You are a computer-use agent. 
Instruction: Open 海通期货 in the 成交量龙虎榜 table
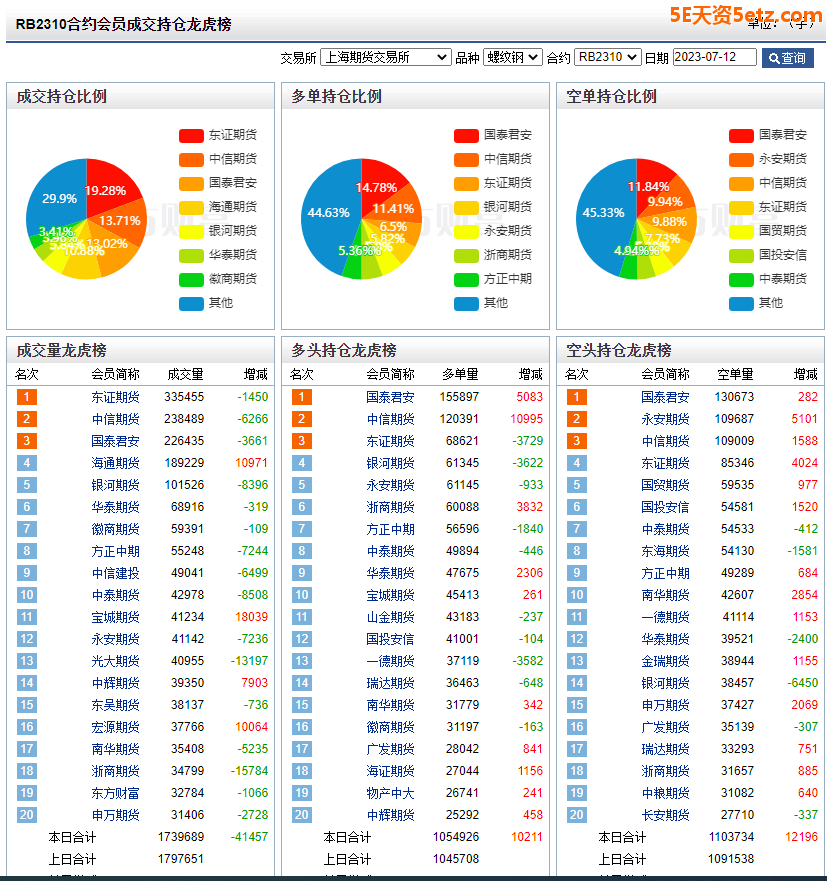pos(115,463)
